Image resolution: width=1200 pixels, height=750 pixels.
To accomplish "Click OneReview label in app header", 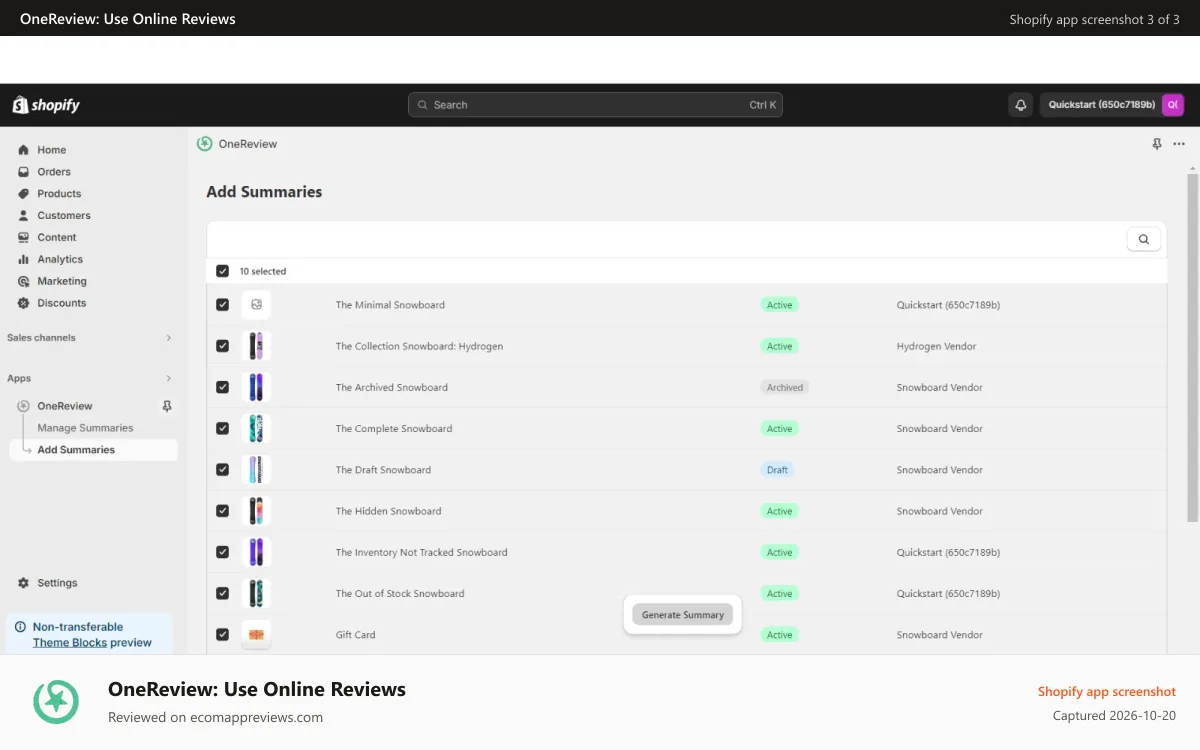I will coord(248,144).
